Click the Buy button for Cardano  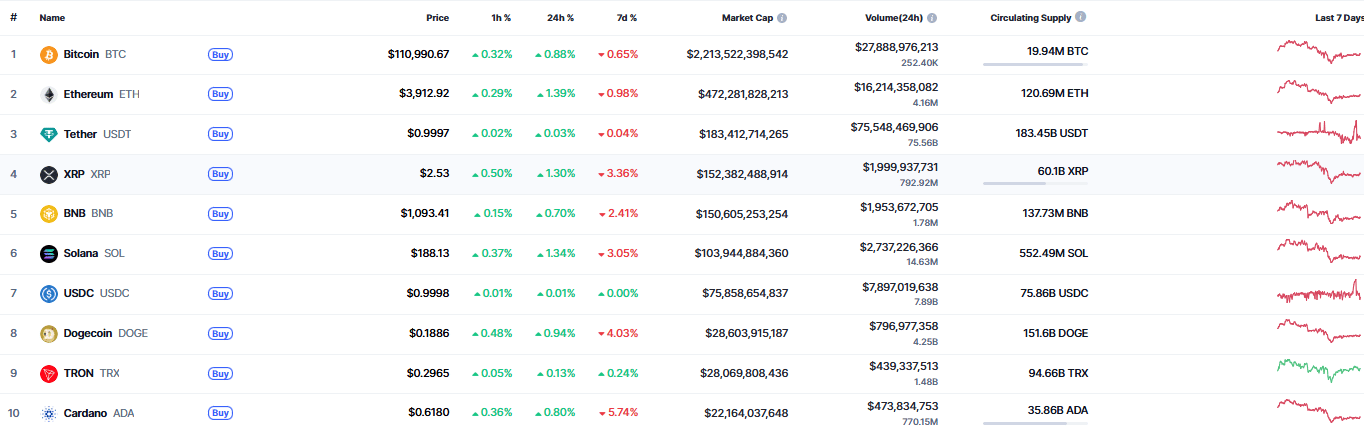click(221, 413)
